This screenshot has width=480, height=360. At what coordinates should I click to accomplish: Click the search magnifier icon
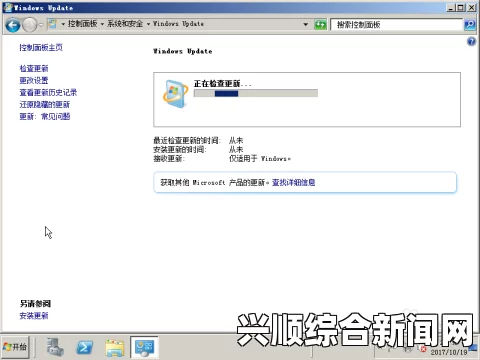pos(470,24)
